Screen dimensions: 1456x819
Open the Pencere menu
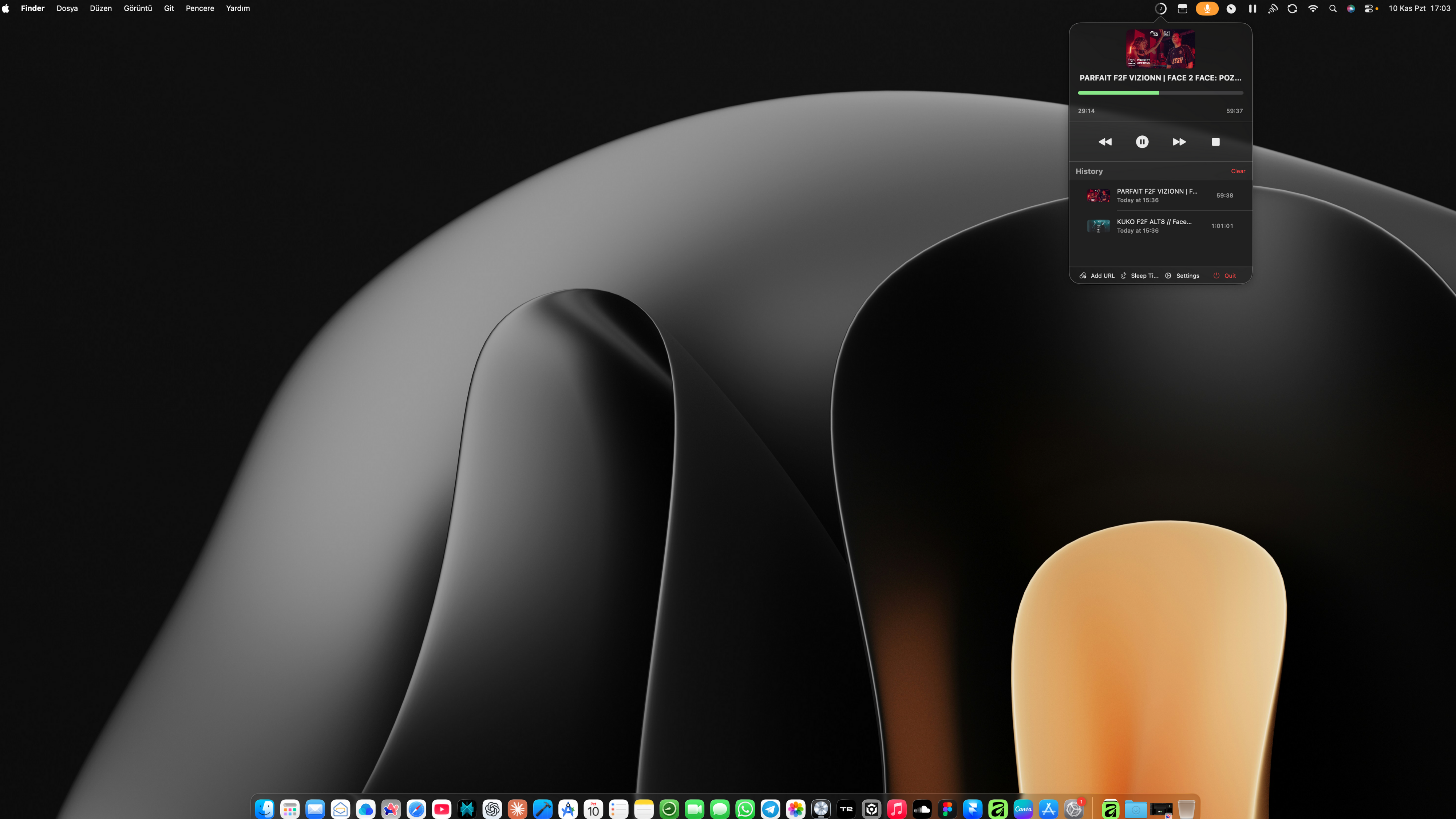click(199, 8)
